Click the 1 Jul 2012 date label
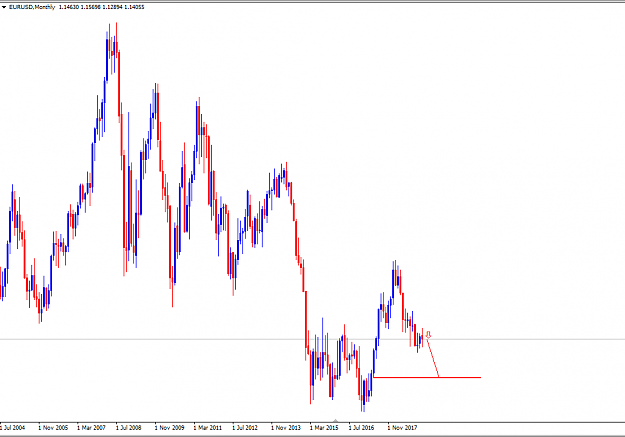 (x=245, y=428)
